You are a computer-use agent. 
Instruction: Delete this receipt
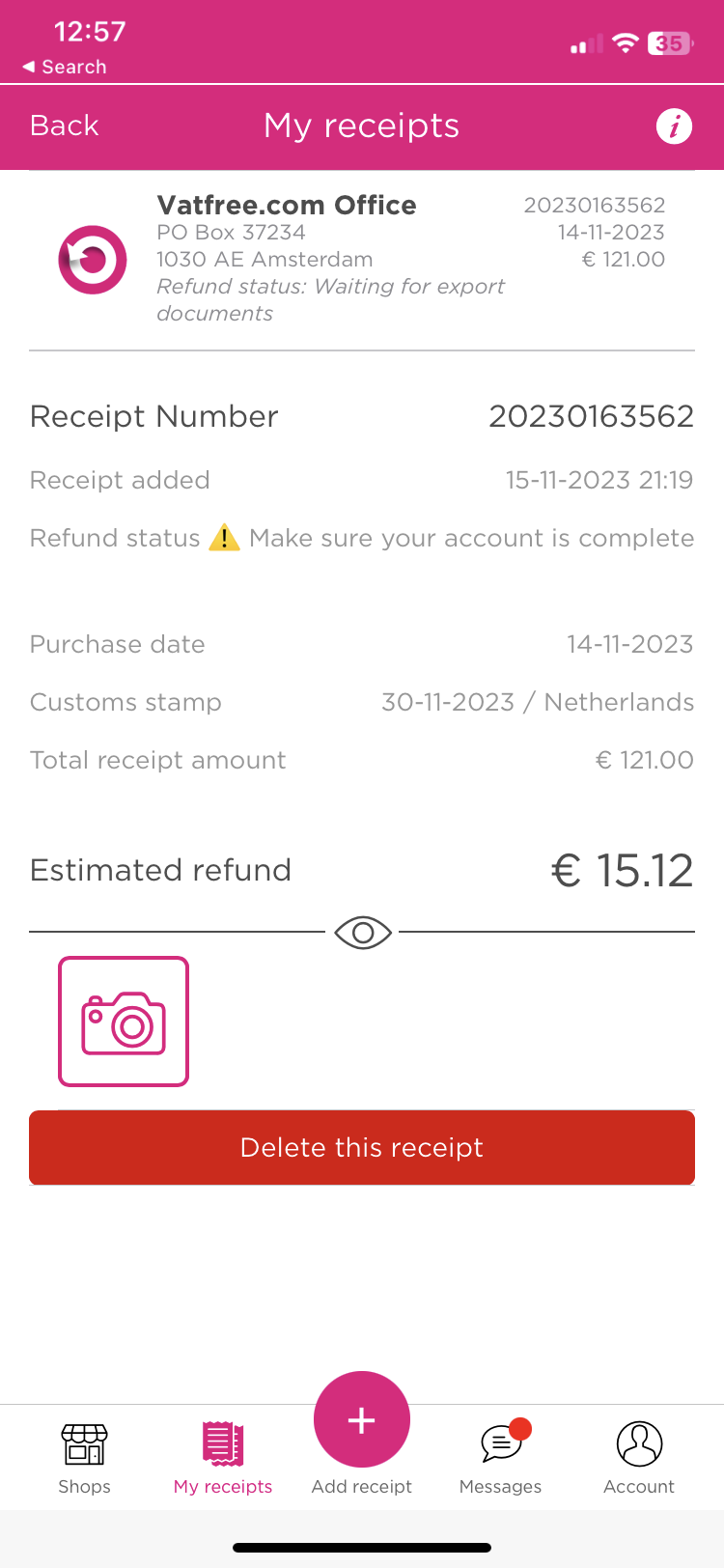[x=362, y=1147]
